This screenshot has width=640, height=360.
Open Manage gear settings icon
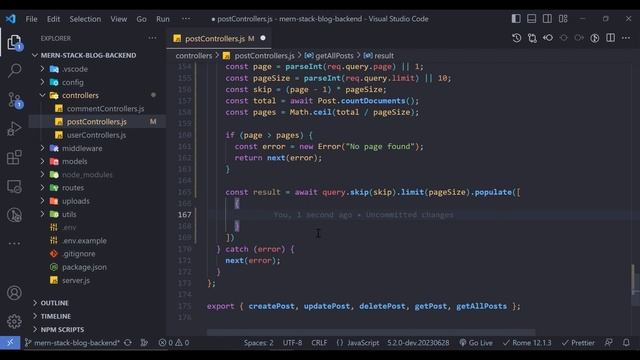[x=14, y=321]
